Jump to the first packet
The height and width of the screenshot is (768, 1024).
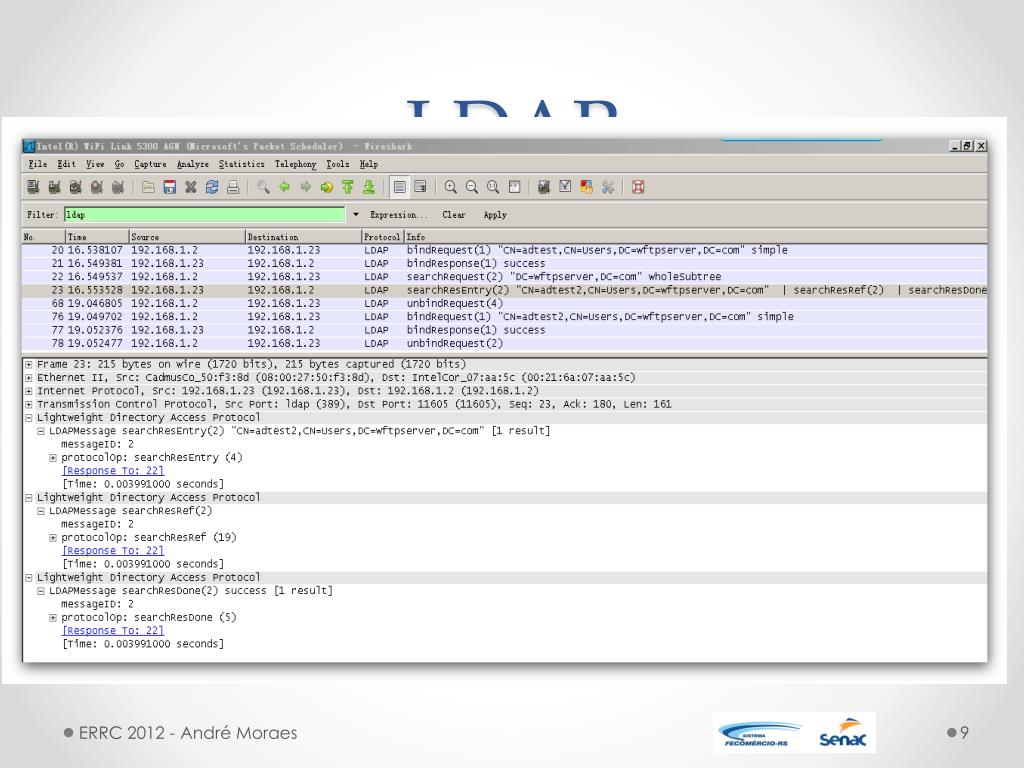point(347,187)
